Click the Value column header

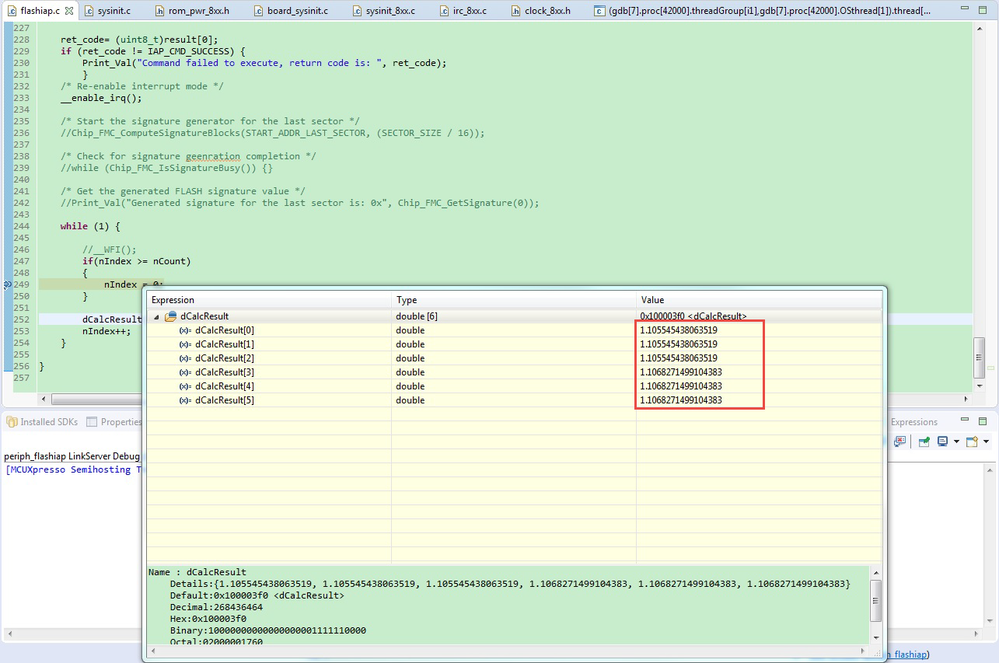tap(759, 300)
